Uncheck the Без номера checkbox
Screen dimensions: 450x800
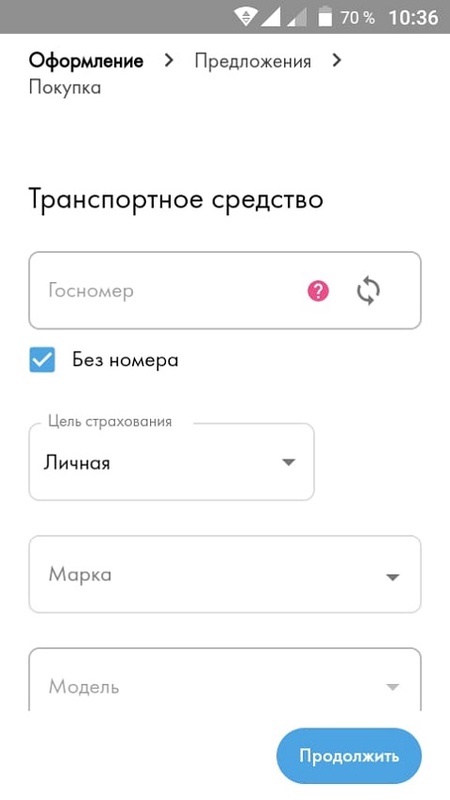pos(42,360)
